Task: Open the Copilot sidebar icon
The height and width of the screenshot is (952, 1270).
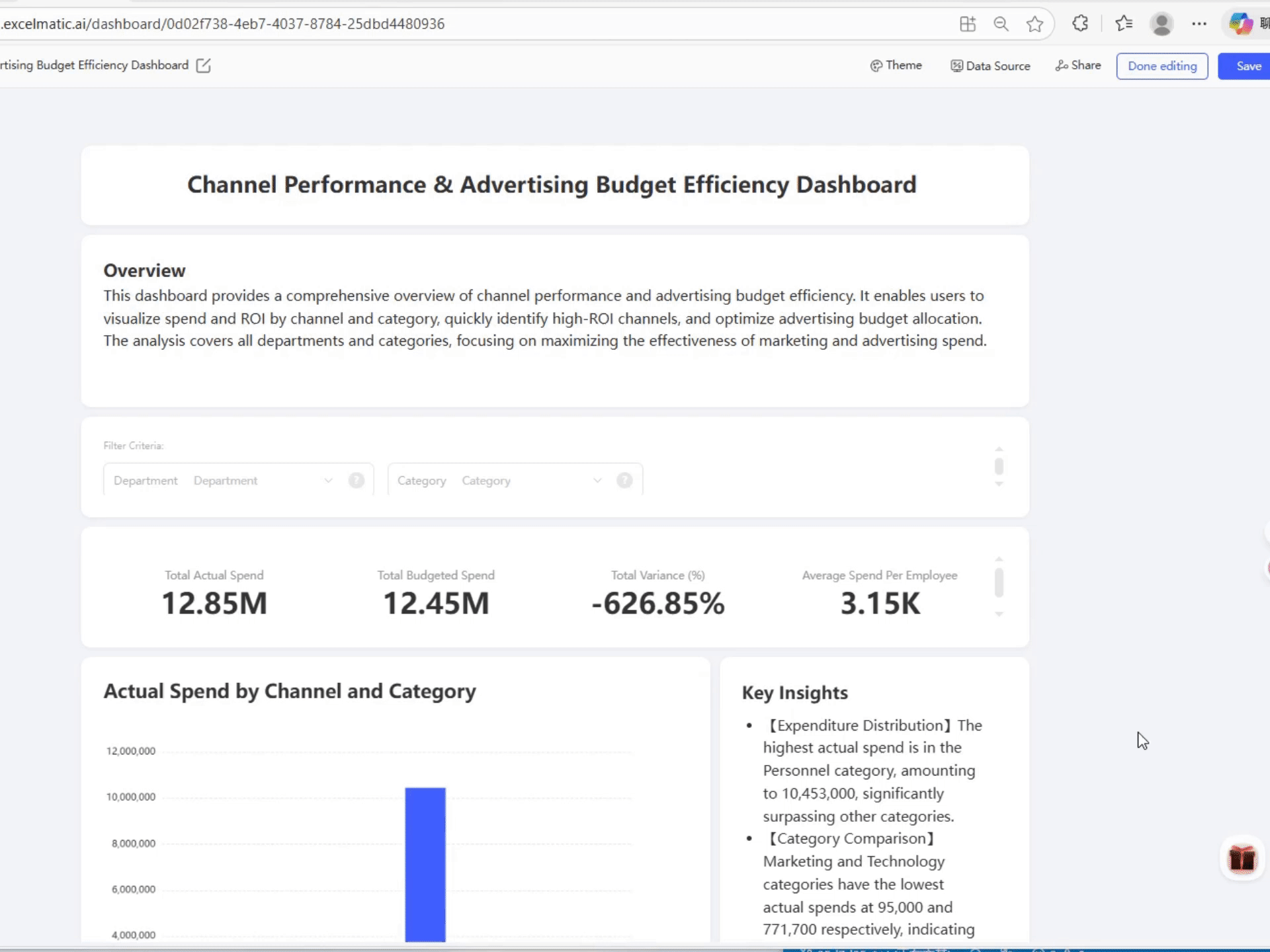Action: click(1240, 24)
